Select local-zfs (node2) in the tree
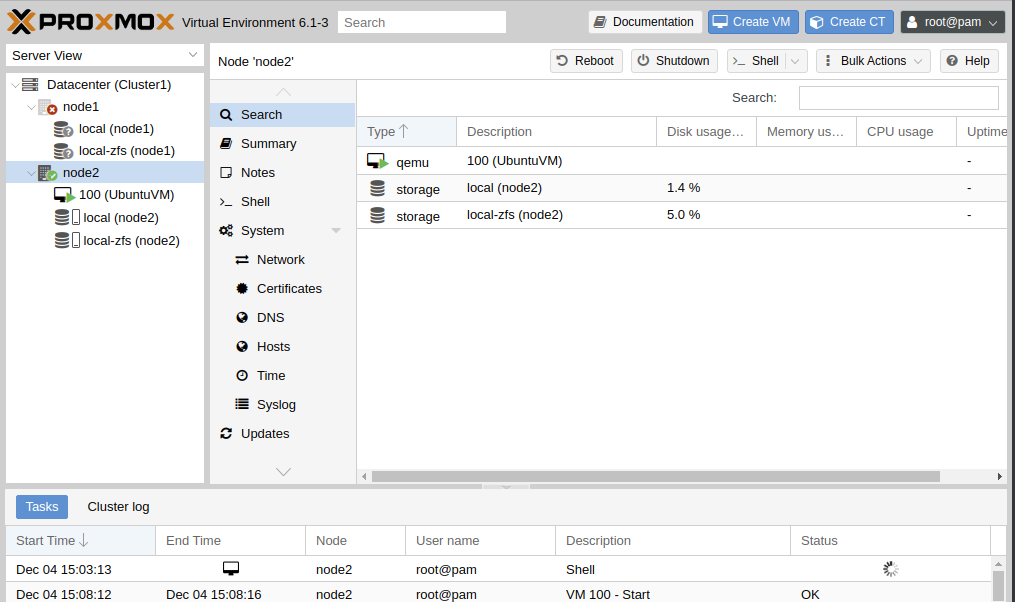Viewport: 1015px width, 602px height. [x=131, y=241]
